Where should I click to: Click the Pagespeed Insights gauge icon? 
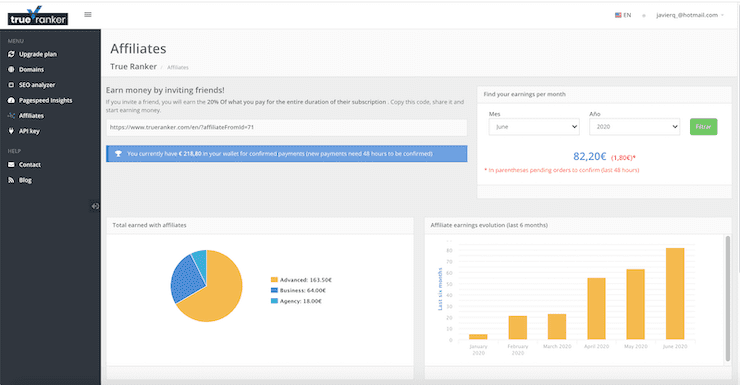pos(11,100)
